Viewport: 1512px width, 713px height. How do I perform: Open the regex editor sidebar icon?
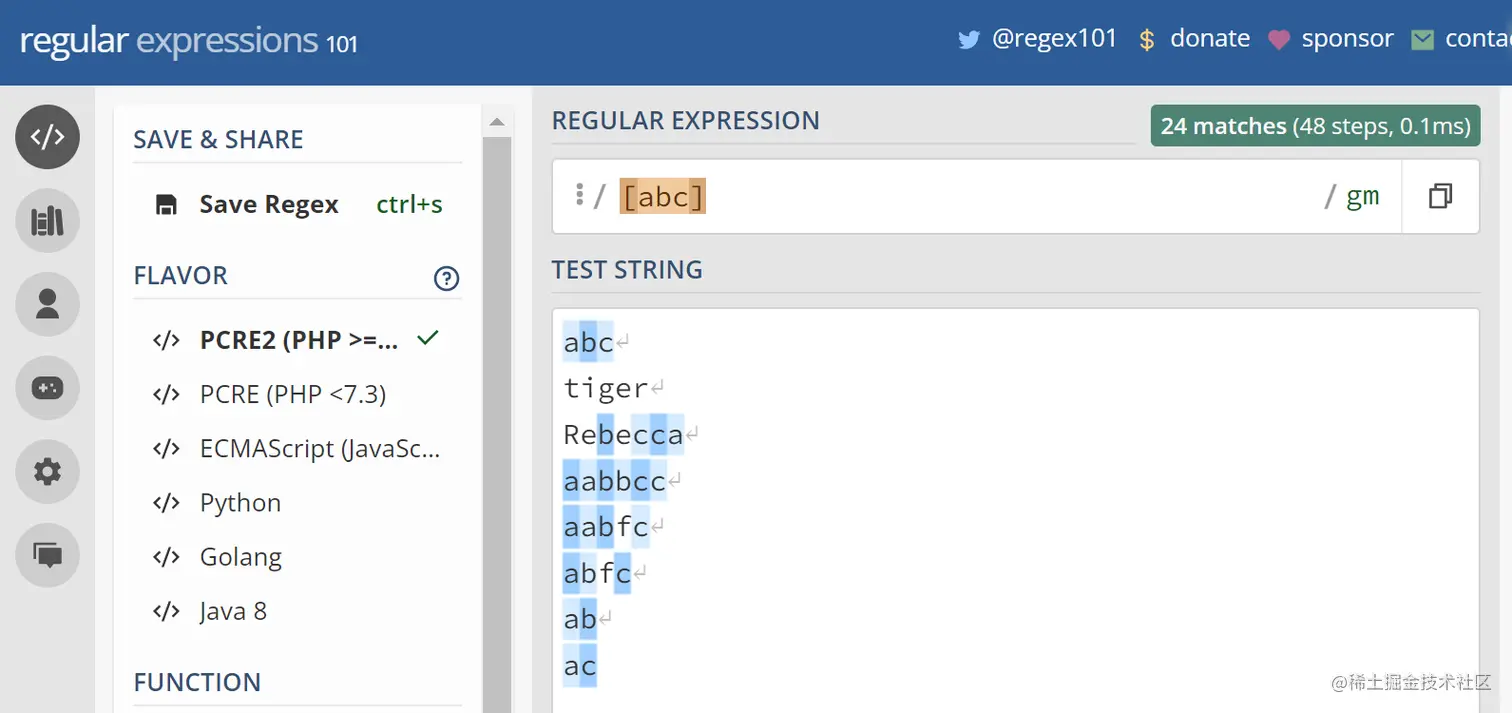tap(47, 137)
